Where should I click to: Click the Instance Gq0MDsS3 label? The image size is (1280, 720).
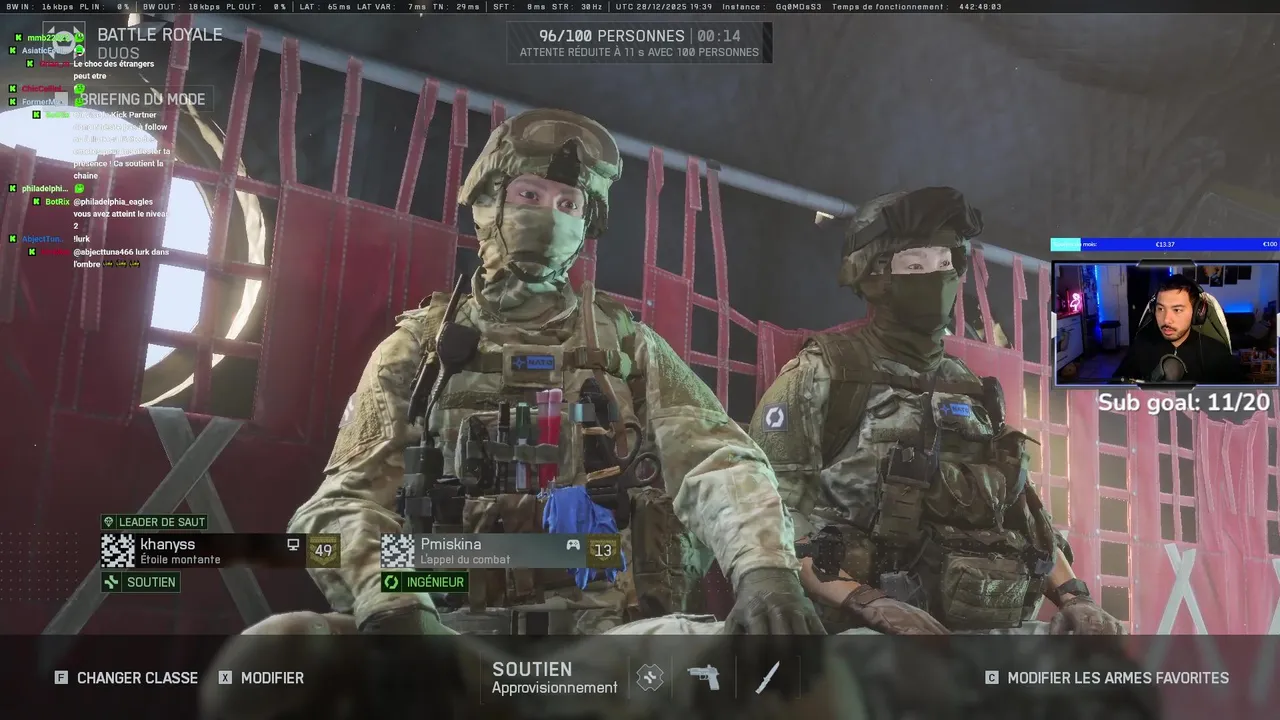point(771,6)
